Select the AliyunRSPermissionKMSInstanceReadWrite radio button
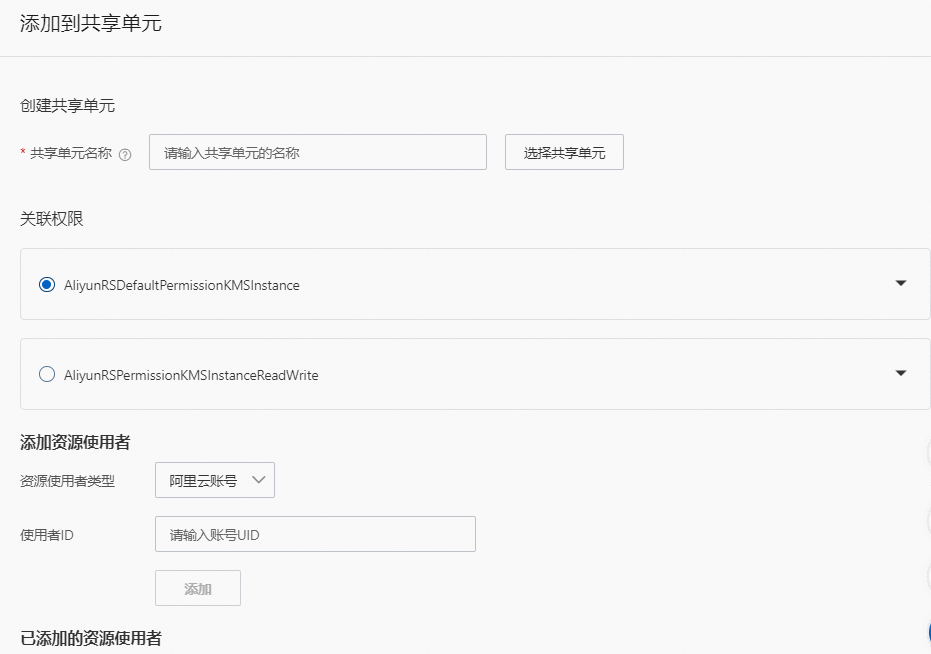931x654 pixels. coord(45,374)
